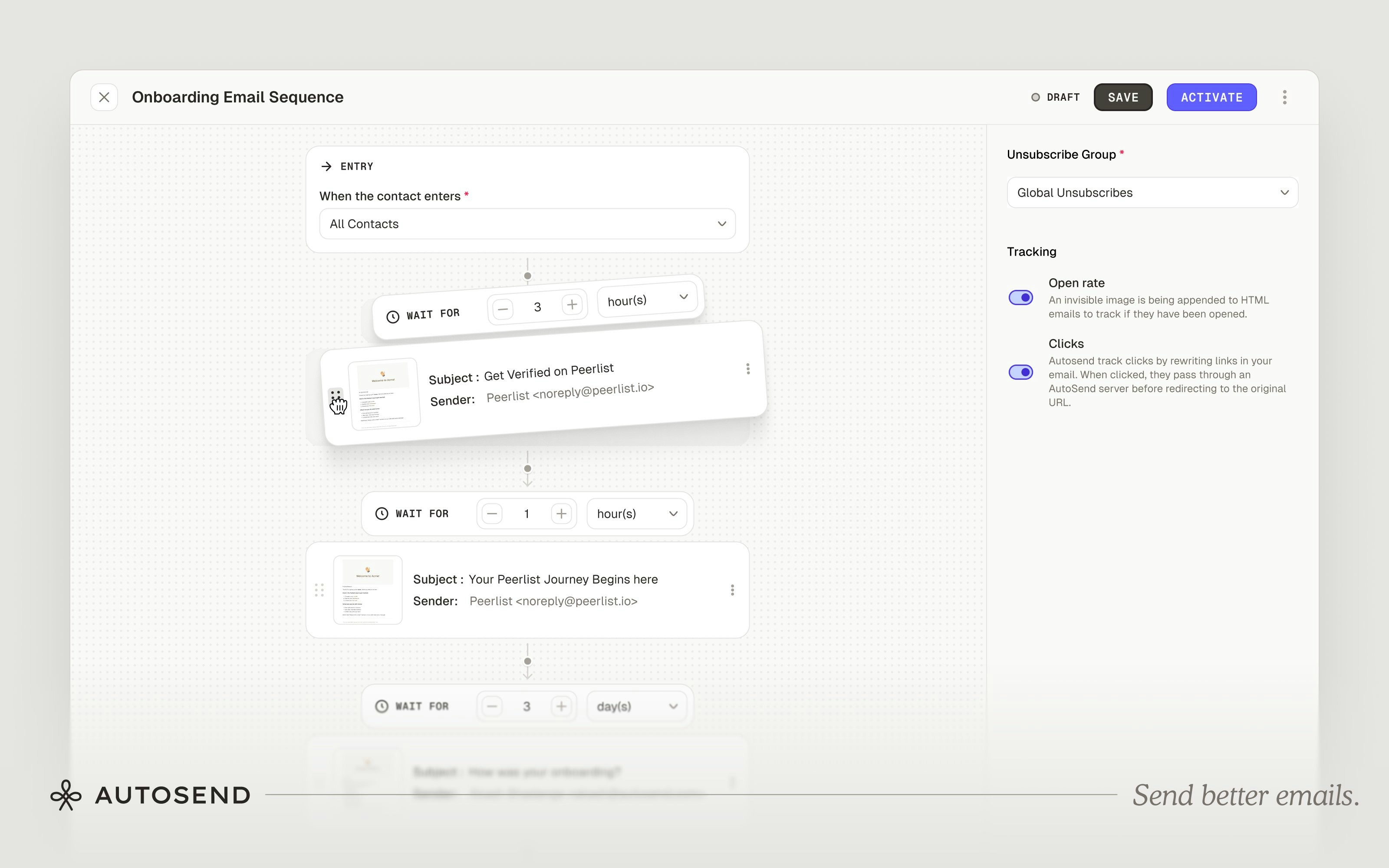The image size is (1389, 868).
Task: Open the day(s) unit dropdown on the last wait
Action: click(x=637, y=706)
